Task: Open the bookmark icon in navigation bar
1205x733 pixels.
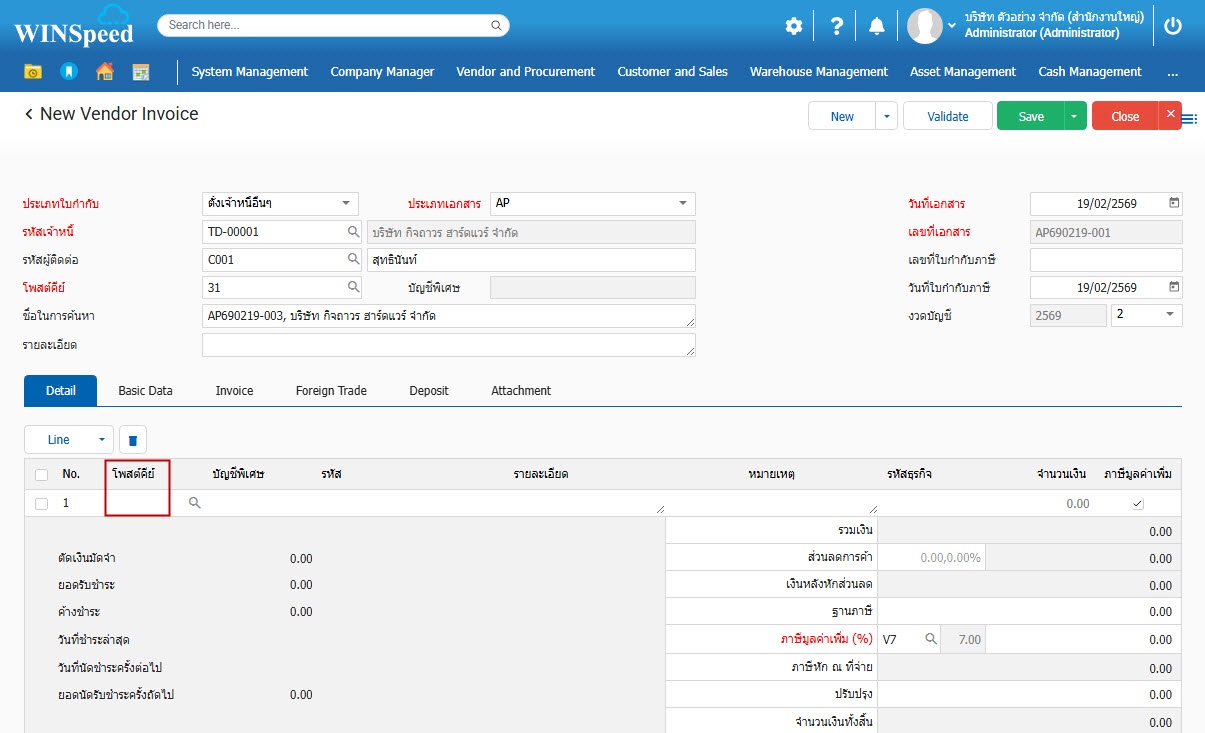Action: 68,72
